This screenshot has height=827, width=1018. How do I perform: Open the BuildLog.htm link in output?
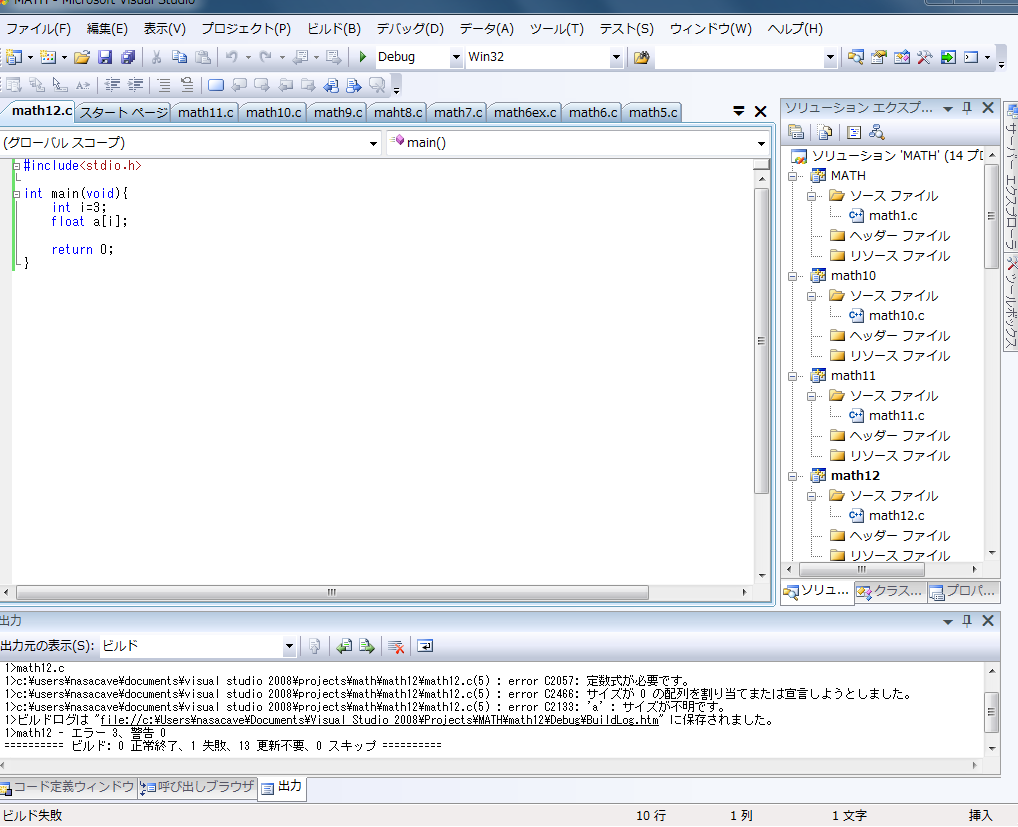(379, 720)
